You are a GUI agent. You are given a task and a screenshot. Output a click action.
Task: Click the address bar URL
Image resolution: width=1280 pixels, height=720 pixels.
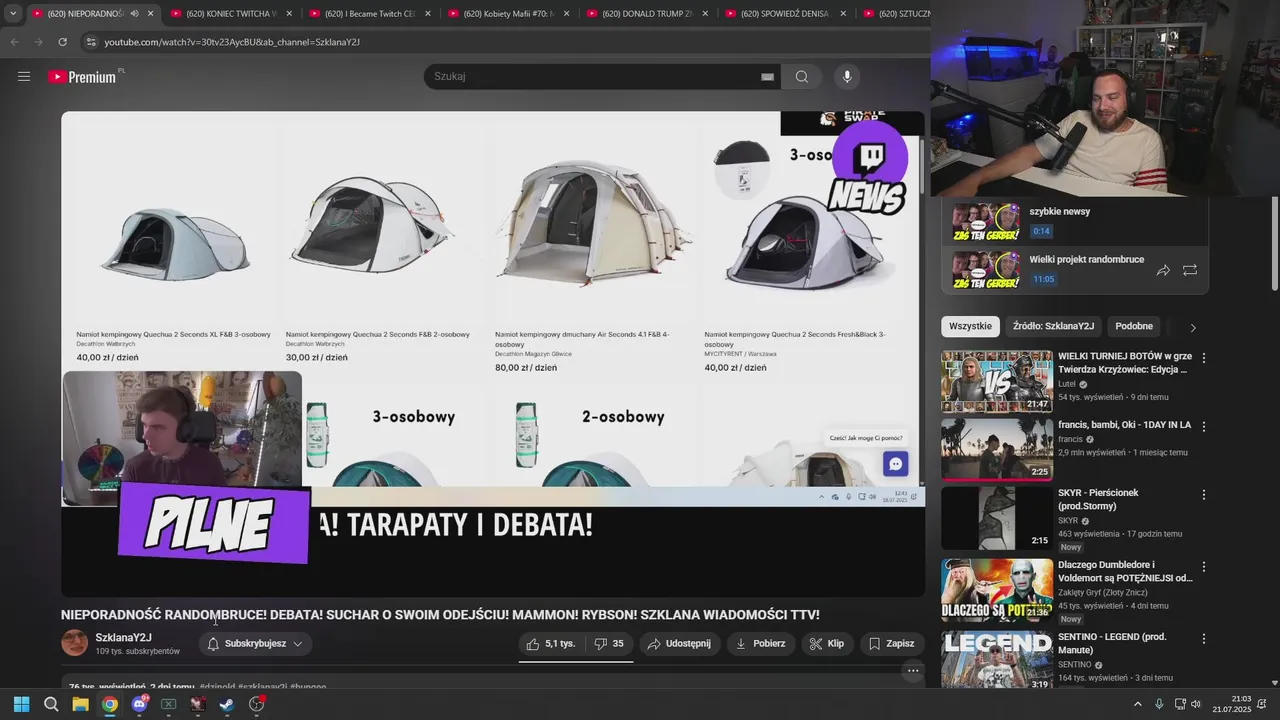click(232, 42)
